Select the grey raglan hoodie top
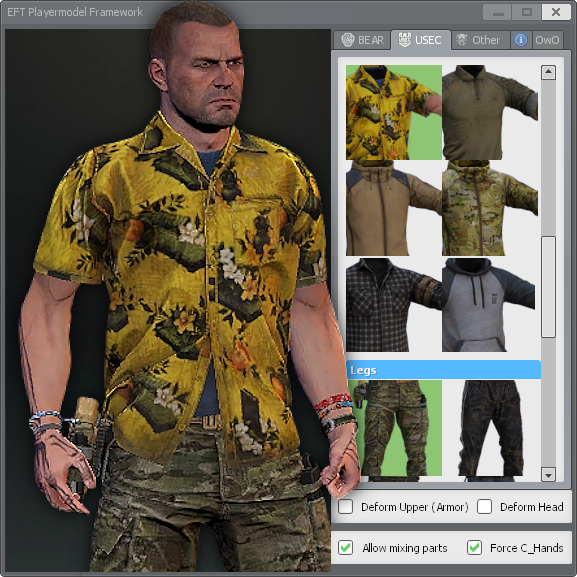The height and width of the screenshot is (577, 577). click(x=490, y=304)
